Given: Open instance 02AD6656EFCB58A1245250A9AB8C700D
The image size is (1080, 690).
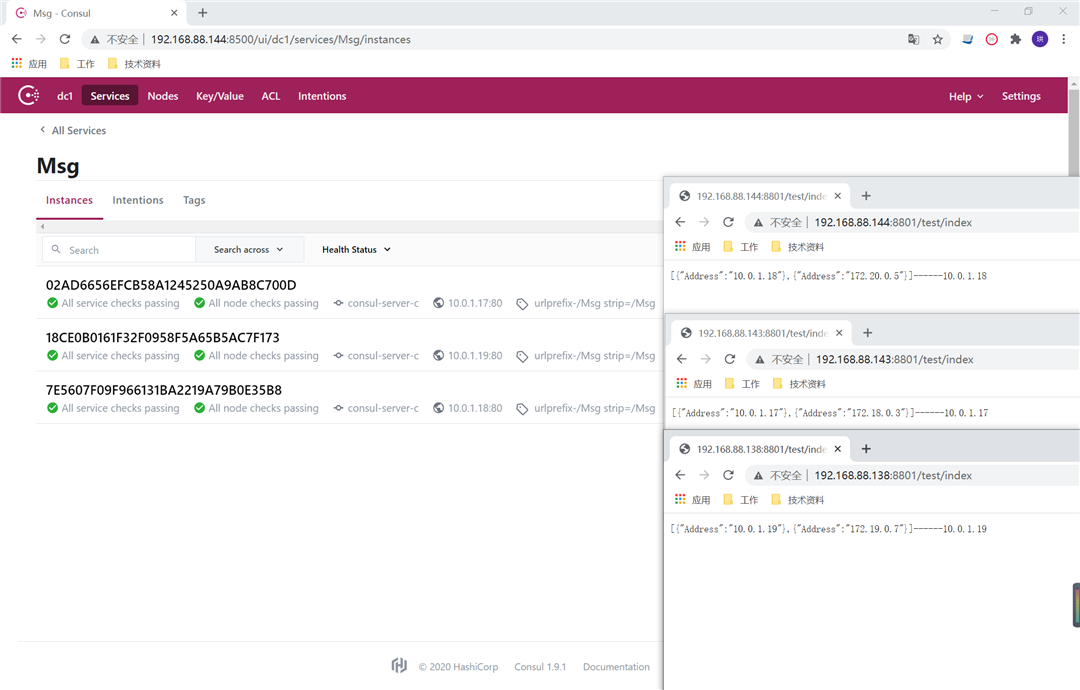Looking at the screenshot, I should [x=171, y=285].
